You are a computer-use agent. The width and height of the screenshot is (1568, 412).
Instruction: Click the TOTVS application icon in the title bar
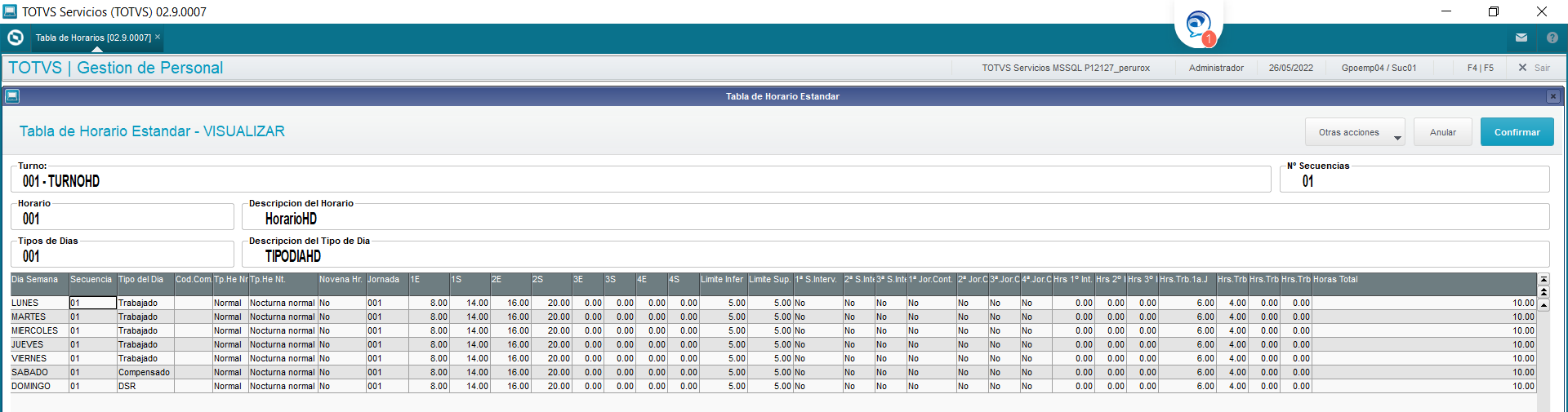click(10, 11)
